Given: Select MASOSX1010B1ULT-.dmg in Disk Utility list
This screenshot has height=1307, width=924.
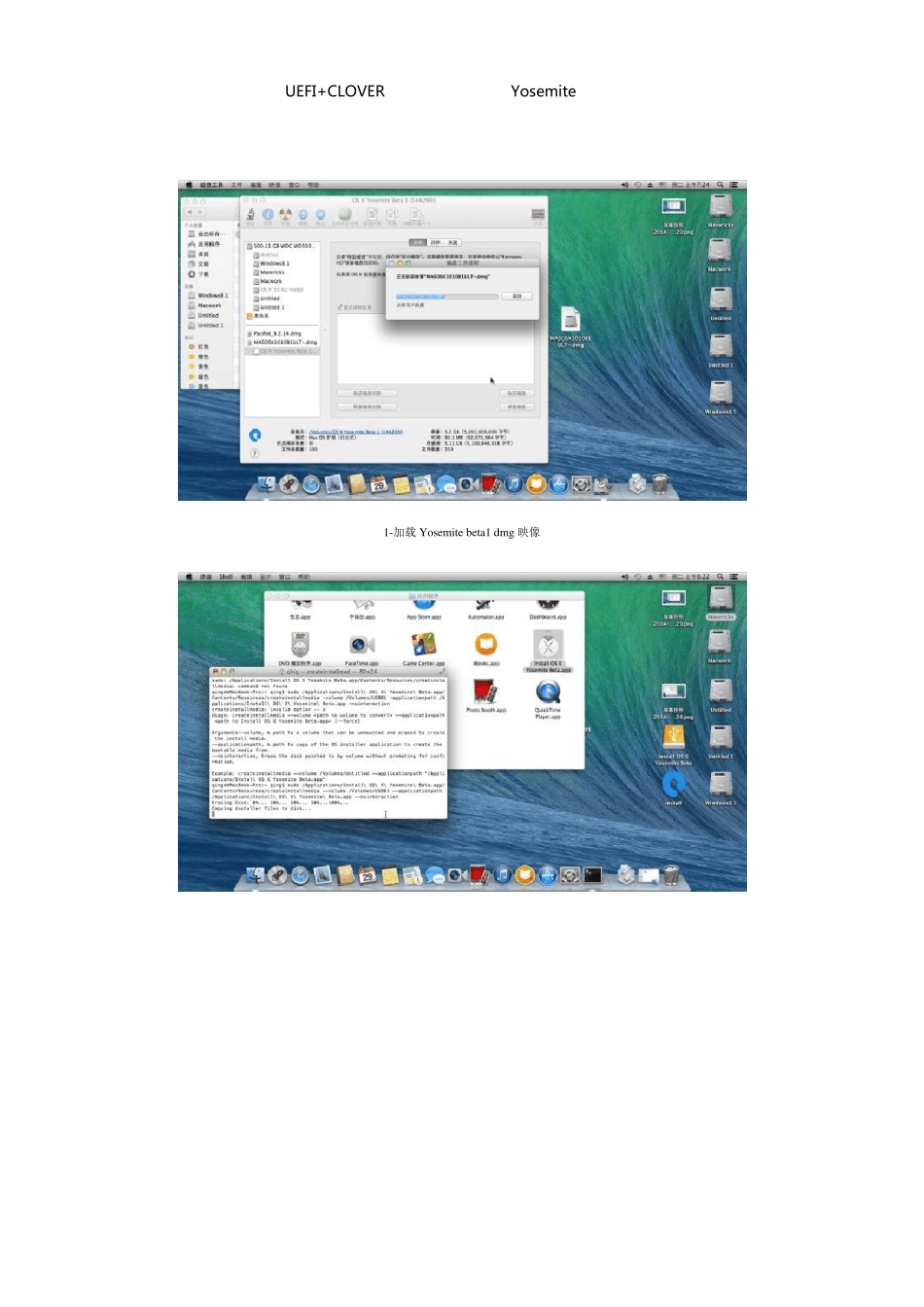Looking at the screenshot, I should point(283,342).
